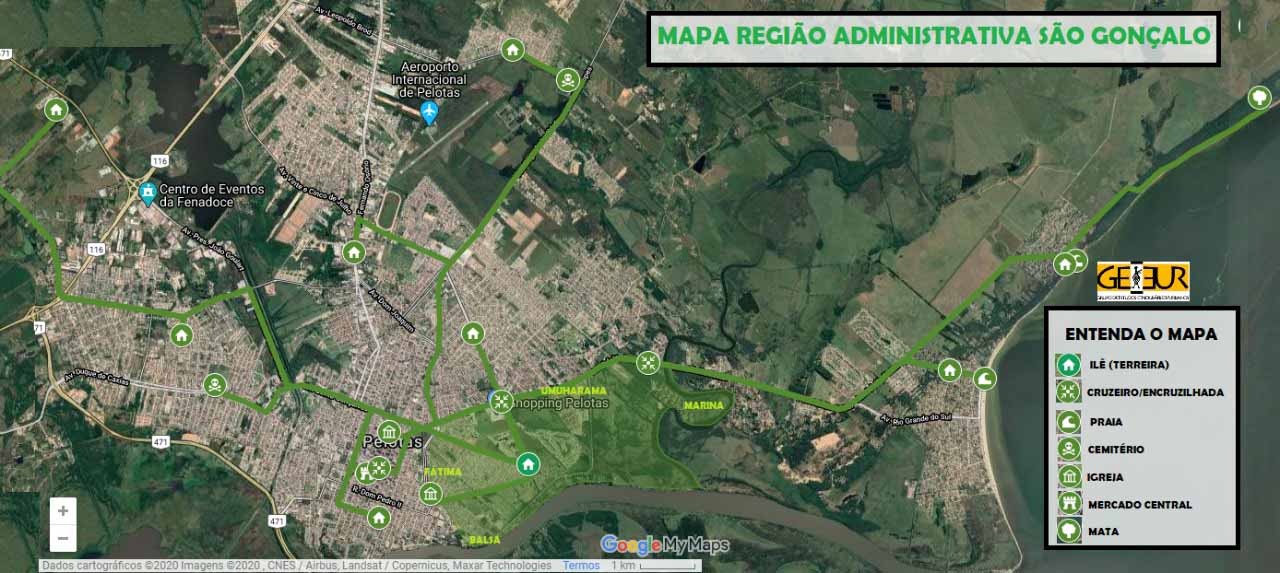Click the Google My Maps logo
1280x573 pixels.
664,545
